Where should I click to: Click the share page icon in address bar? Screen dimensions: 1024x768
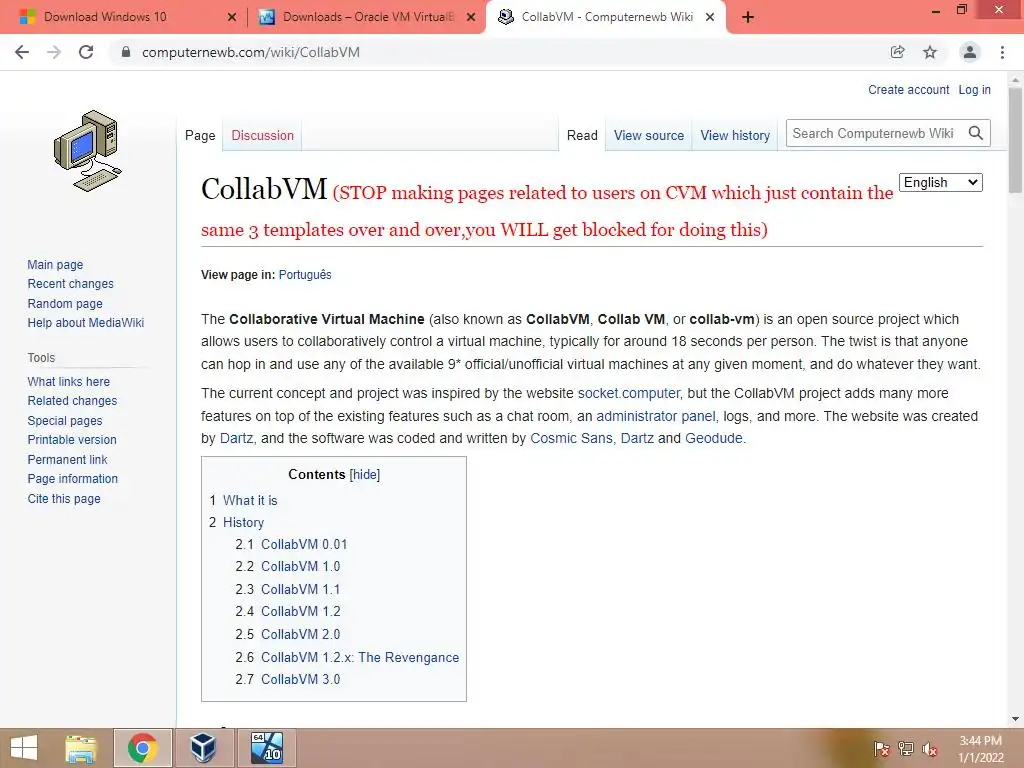(x=898, y=52)
